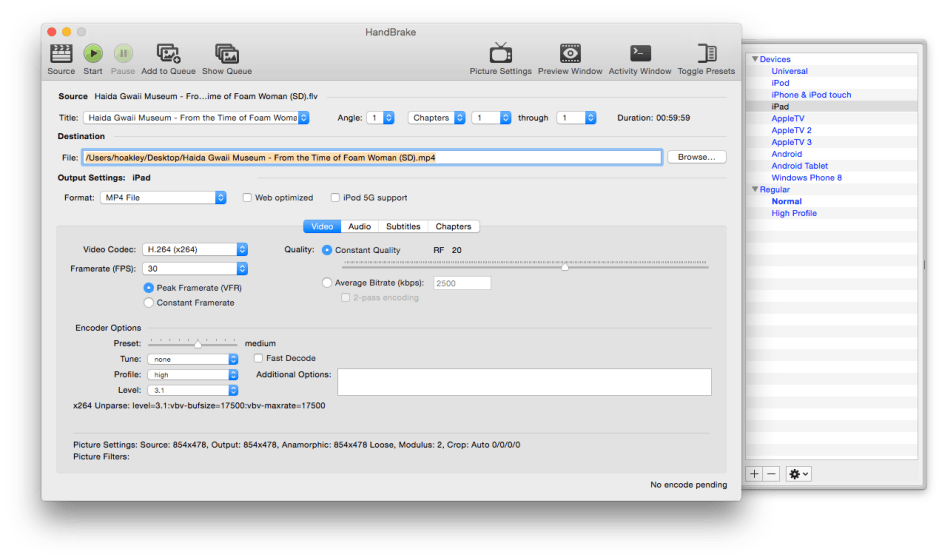Click the No encode pending status
939x560 pixels.
click(689, 485)
